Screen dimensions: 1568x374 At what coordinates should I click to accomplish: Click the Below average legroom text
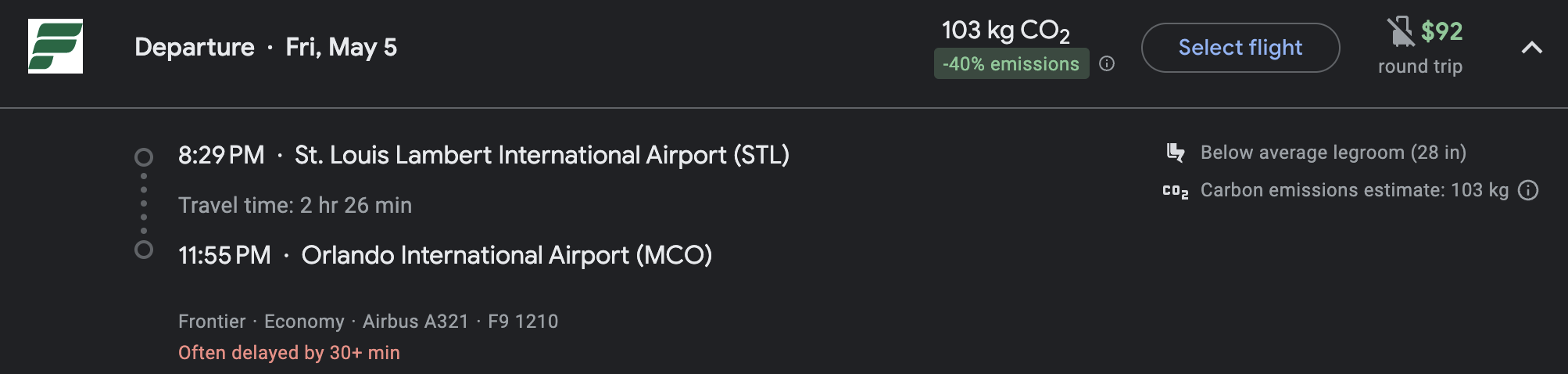pyautogui.click(x=1333, y=153)
